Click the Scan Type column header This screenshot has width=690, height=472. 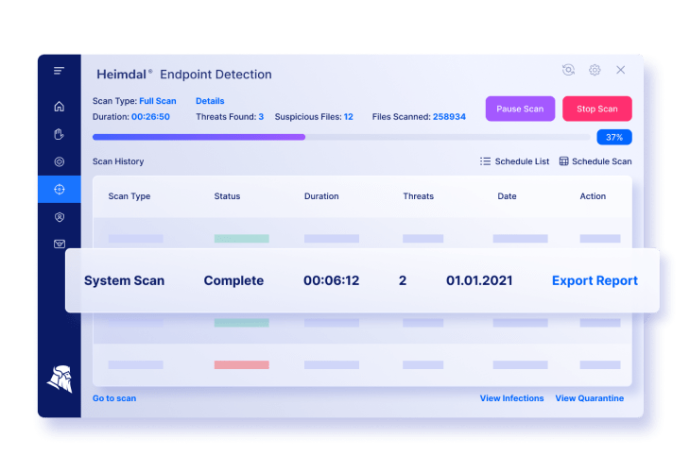pos(129,196)
